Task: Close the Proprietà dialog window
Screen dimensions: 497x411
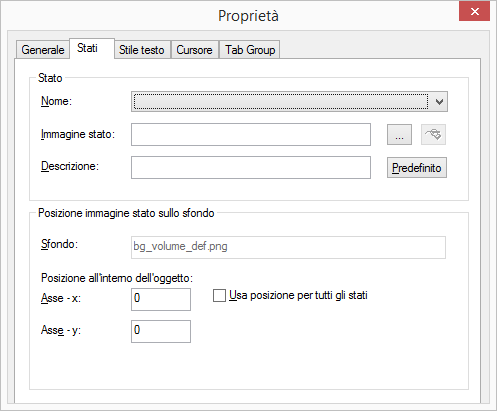Action: [475, 12]
